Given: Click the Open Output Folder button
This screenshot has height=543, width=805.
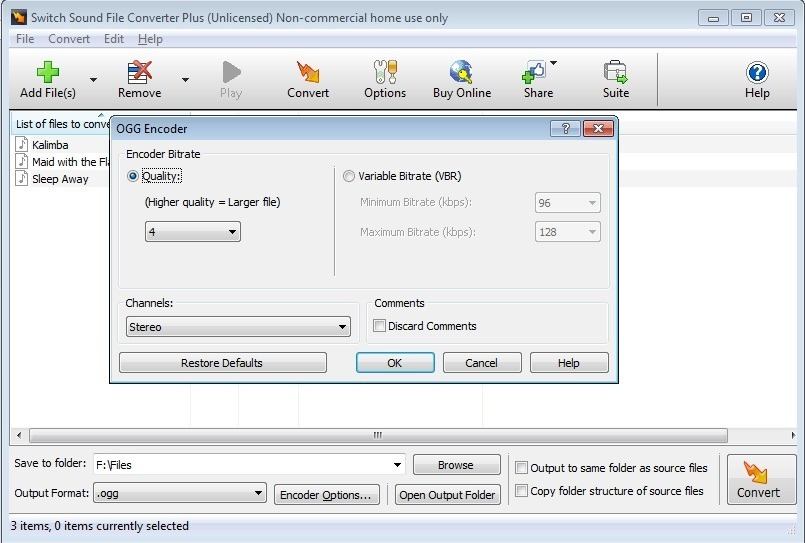Looking at the screenshot, I should coord(448,495).
